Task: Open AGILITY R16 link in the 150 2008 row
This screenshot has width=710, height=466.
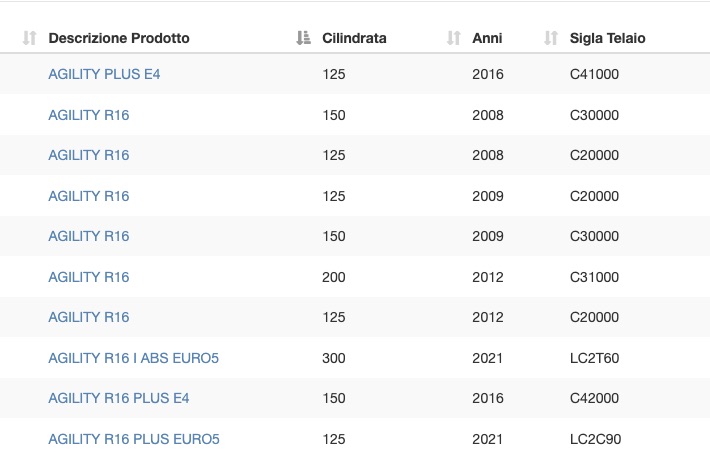Action: coord(89,115)
